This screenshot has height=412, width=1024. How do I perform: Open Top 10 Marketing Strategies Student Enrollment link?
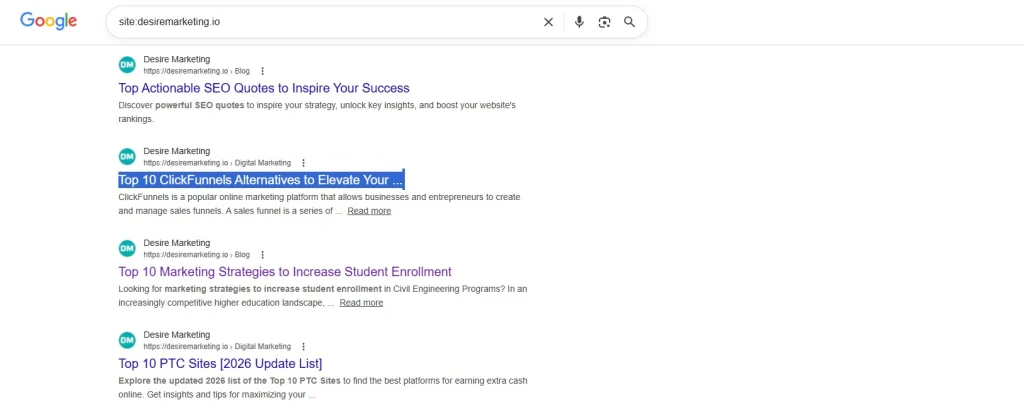[285, 272]
